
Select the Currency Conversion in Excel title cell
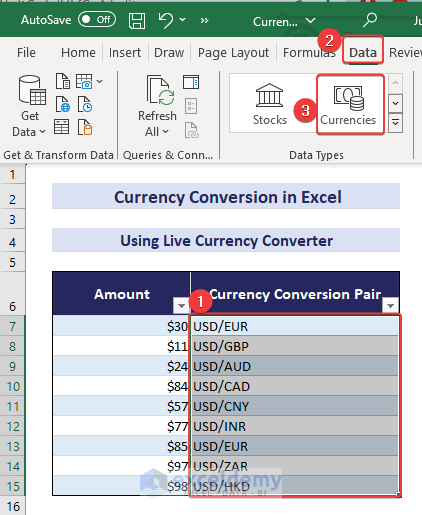(x=226, y=196)
